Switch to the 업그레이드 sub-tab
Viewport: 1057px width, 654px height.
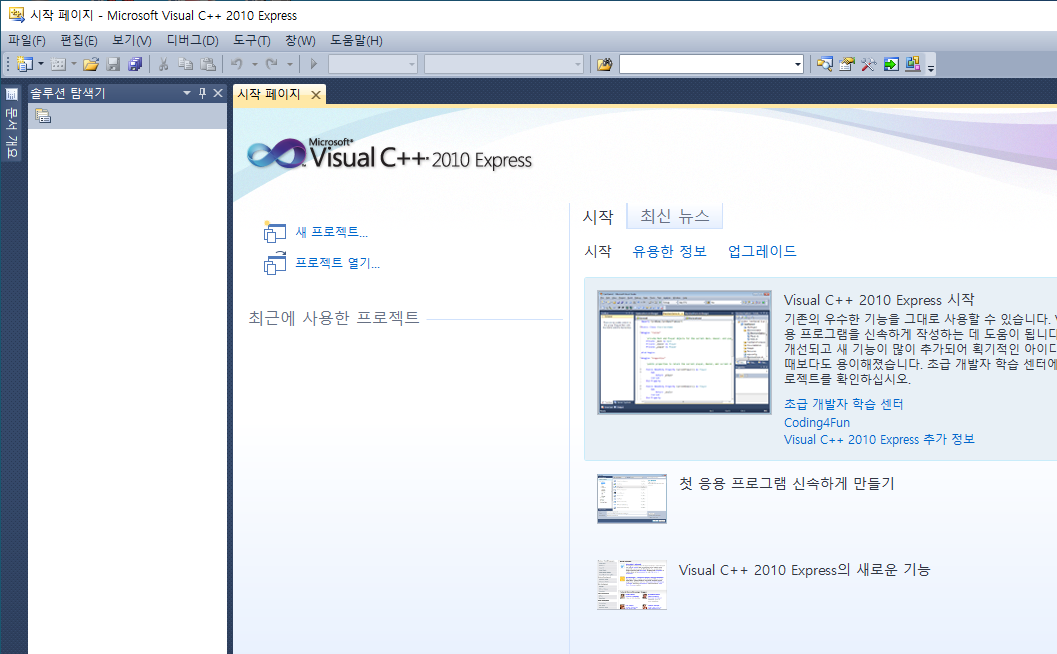762,251
